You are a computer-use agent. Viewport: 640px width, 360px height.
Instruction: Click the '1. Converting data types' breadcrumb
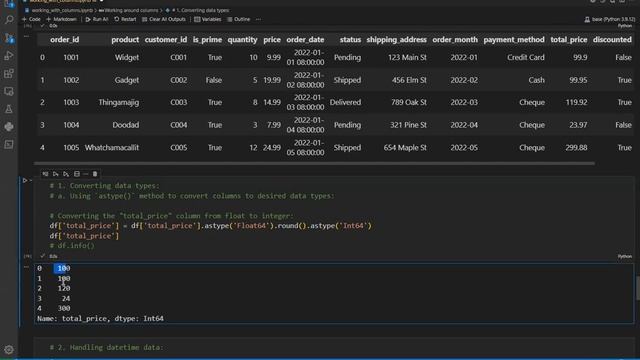tap(197, 10)
